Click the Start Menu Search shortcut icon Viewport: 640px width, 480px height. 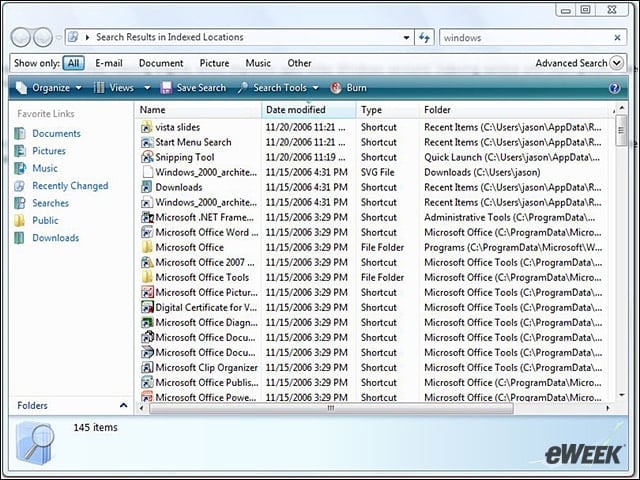tap(147, 142)
